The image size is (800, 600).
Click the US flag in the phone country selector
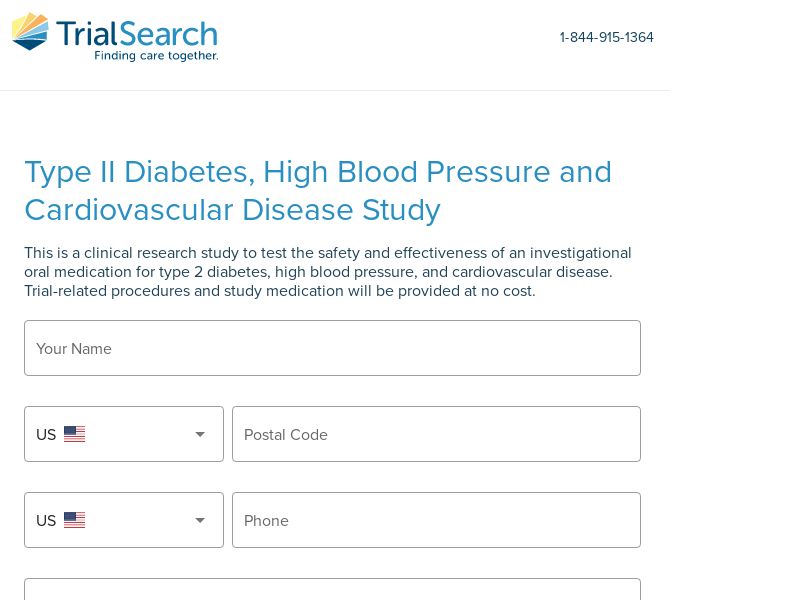pyautogui.click(x=74, y=520)
